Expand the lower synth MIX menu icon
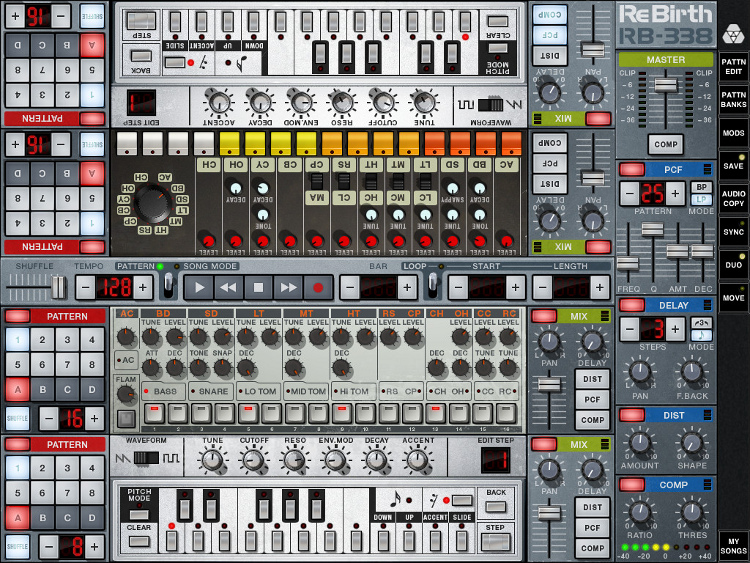The image size is (750, 563). pos(605,444)
